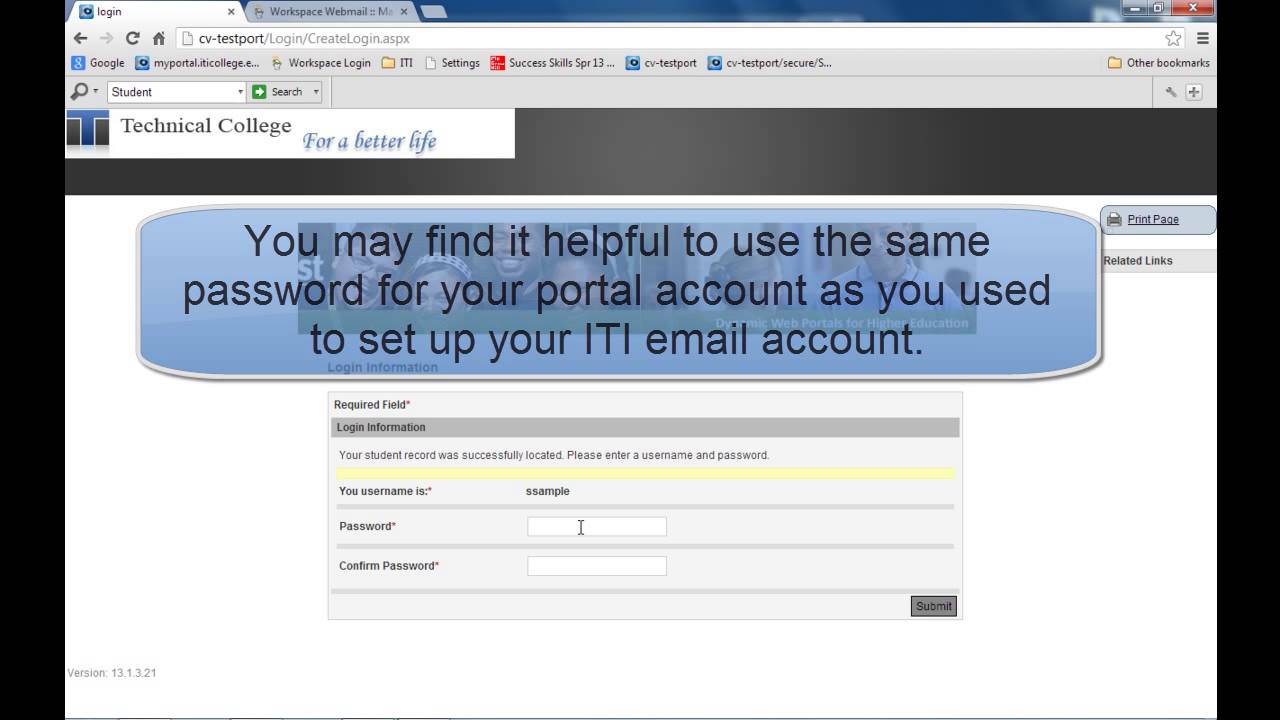This screenshot has width=1280, height=720.
Task: Expand the Search button dropdown arrow
Action: point(316,91)
